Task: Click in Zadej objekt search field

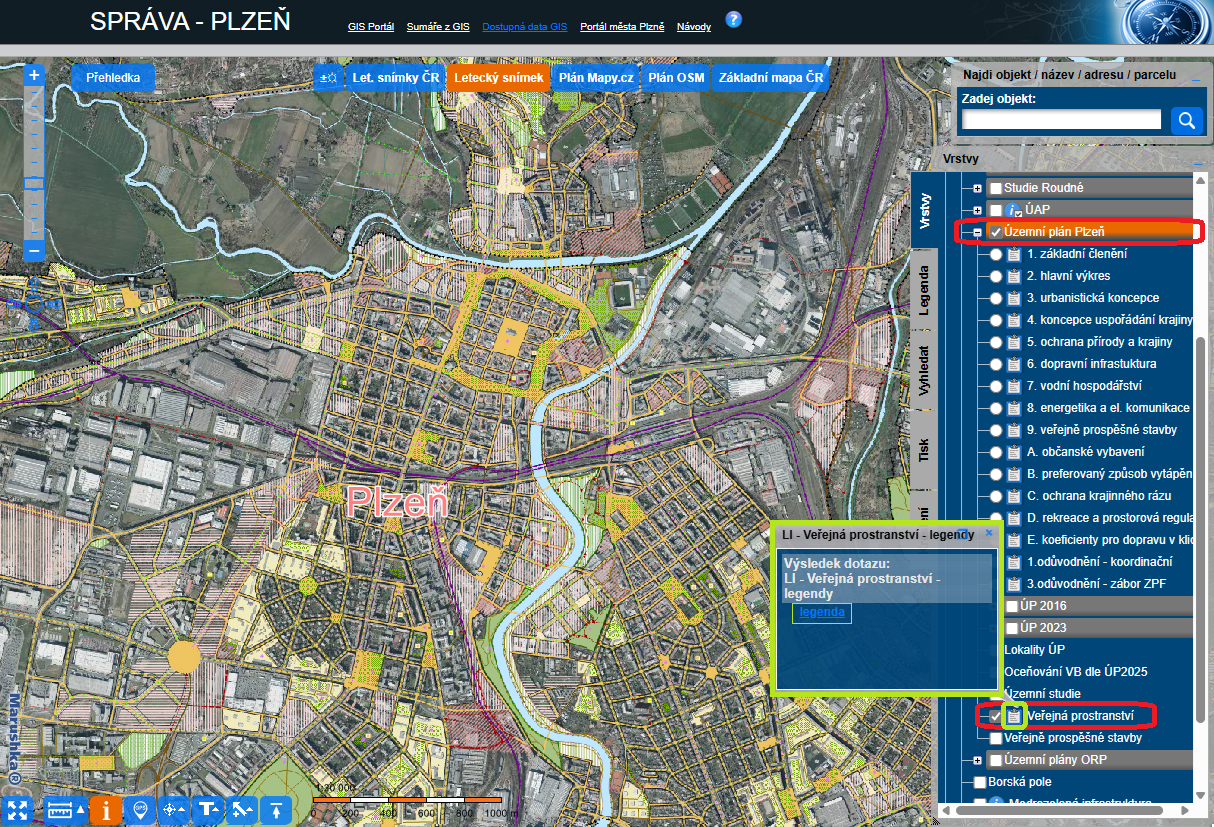Action: (1061, 120)
